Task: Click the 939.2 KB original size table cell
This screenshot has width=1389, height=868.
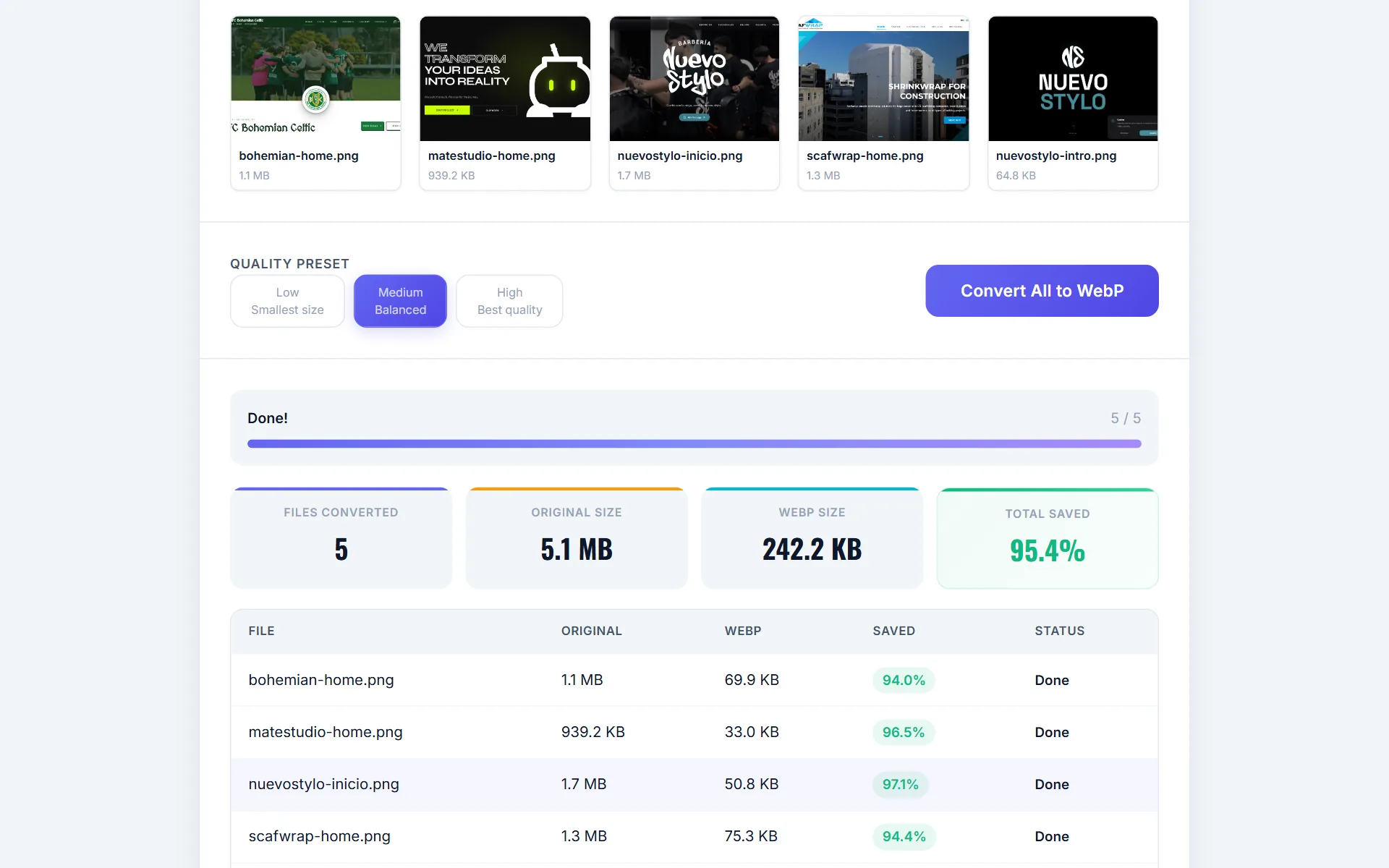Action: [592, 732]
